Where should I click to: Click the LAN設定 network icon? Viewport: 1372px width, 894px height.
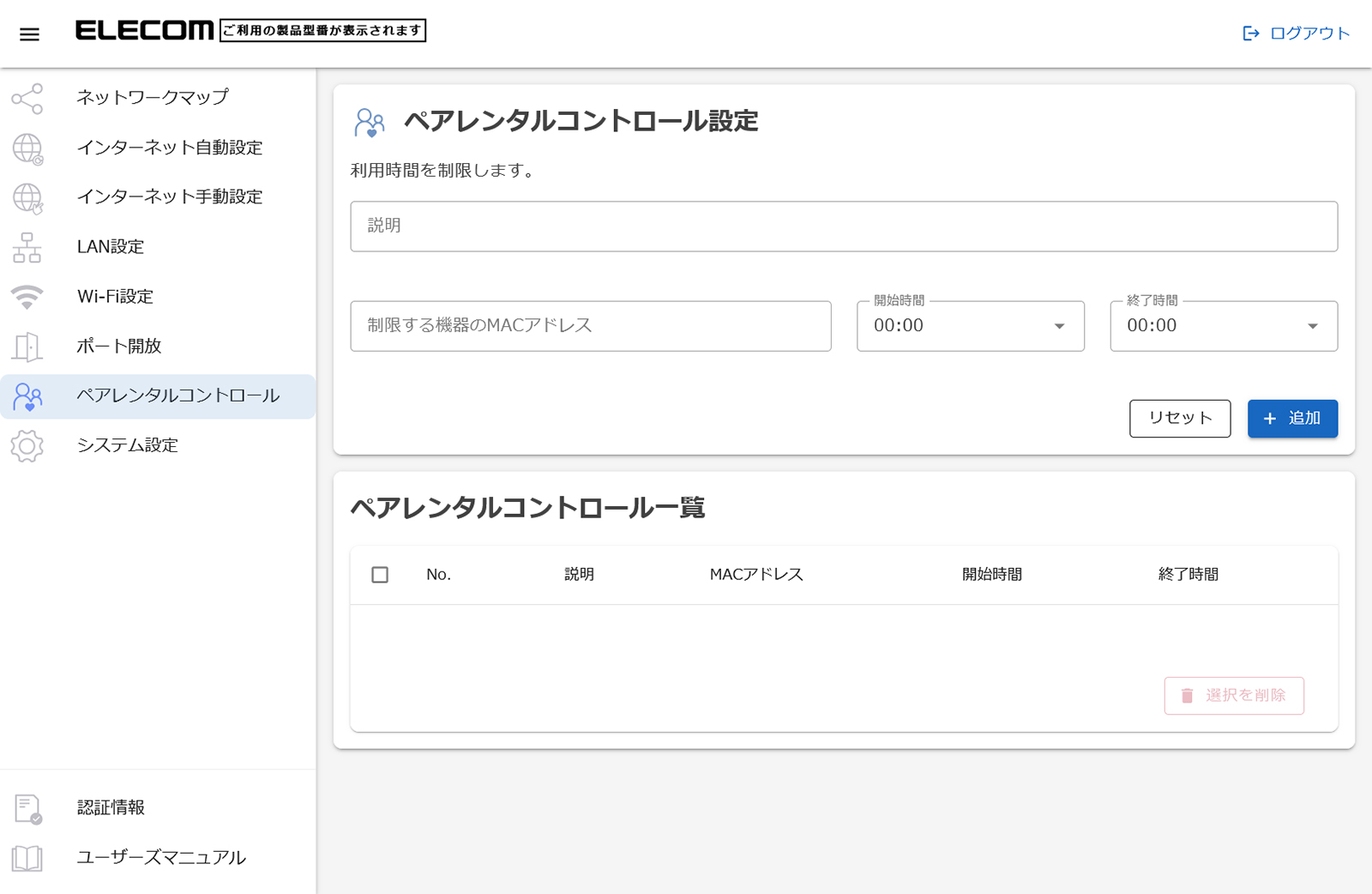point(27,247)
